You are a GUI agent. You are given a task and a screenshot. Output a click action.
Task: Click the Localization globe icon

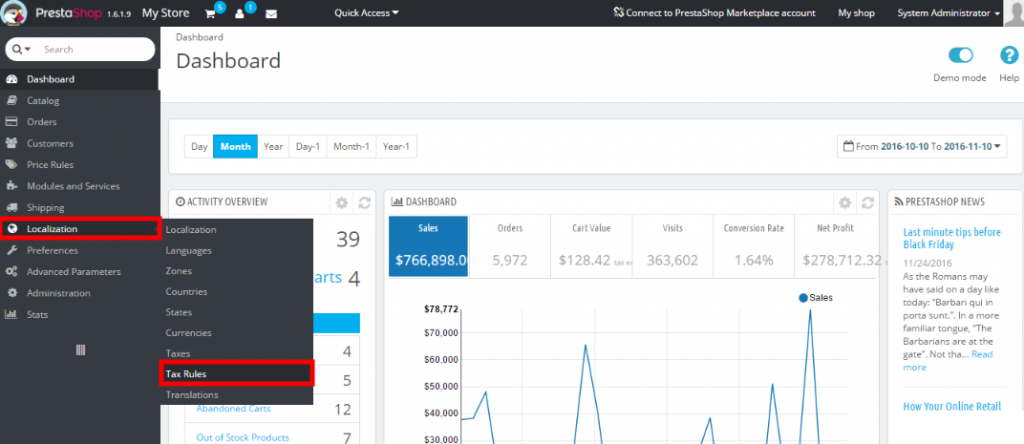click(11, 229)
